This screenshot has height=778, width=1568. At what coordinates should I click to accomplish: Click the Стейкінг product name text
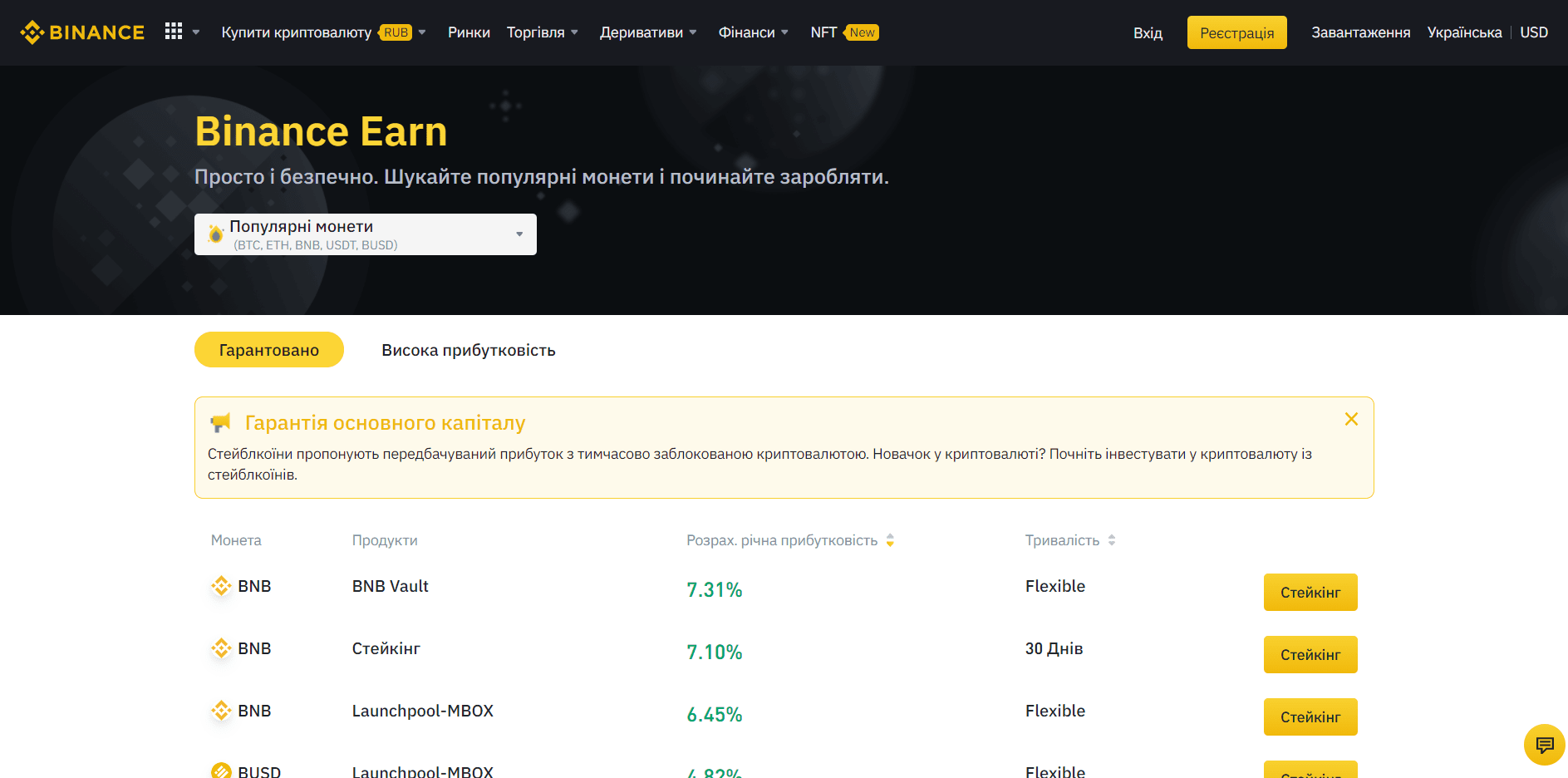[x=386, y=648]
